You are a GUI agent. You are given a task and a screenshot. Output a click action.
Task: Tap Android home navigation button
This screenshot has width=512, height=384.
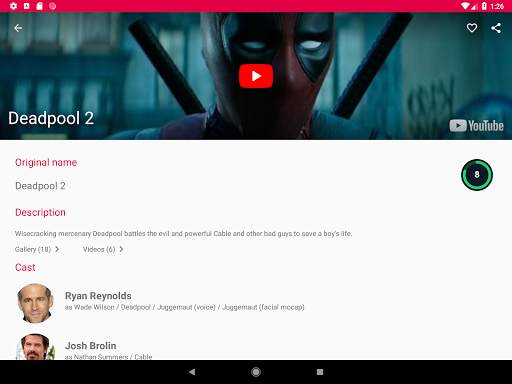[x=256, y=372]
